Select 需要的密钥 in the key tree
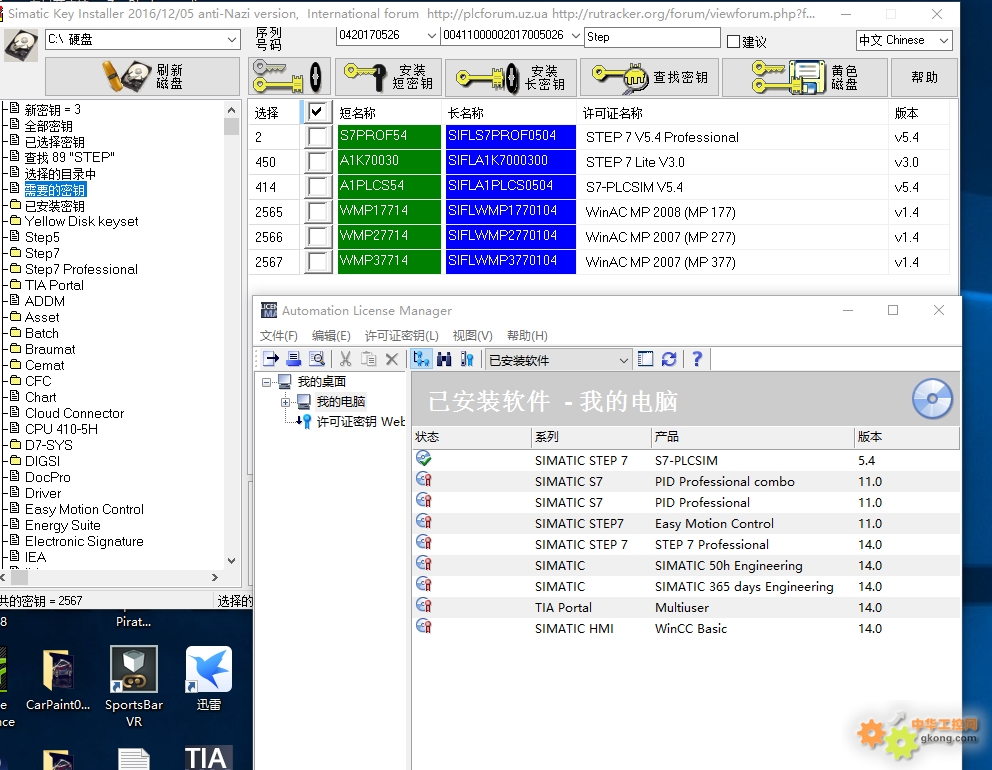992x770 pixels. pyautogui.click(x=55, y=190)
